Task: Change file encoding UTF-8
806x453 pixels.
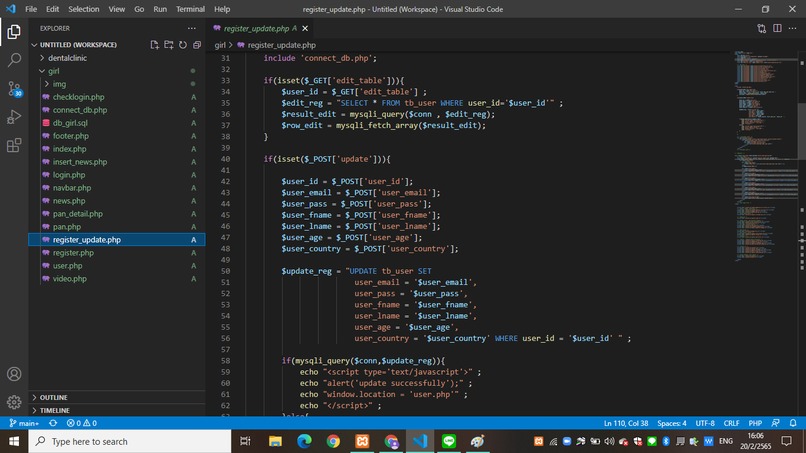Action: point(705,423)
